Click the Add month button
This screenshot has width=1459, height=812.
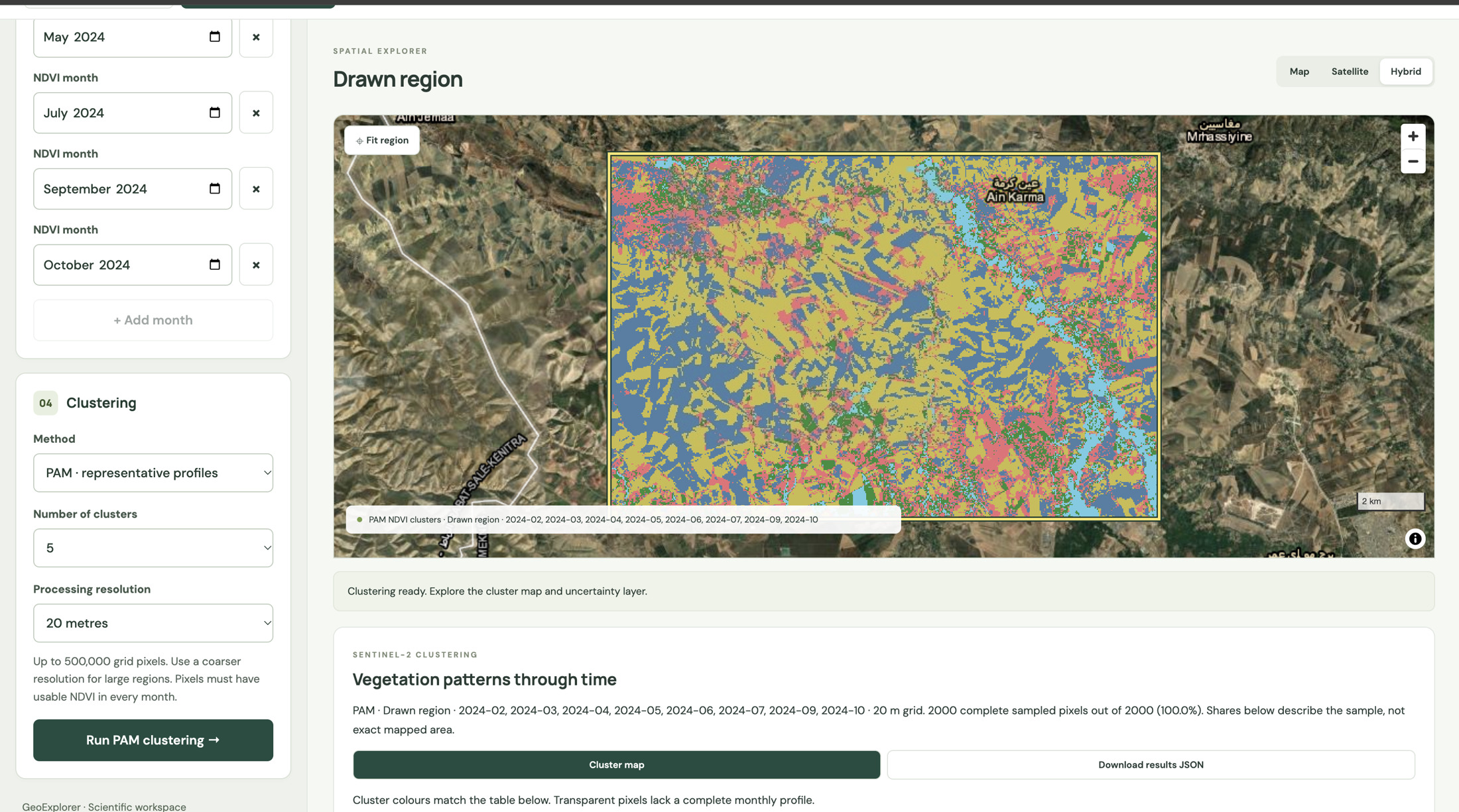point(153,320)
